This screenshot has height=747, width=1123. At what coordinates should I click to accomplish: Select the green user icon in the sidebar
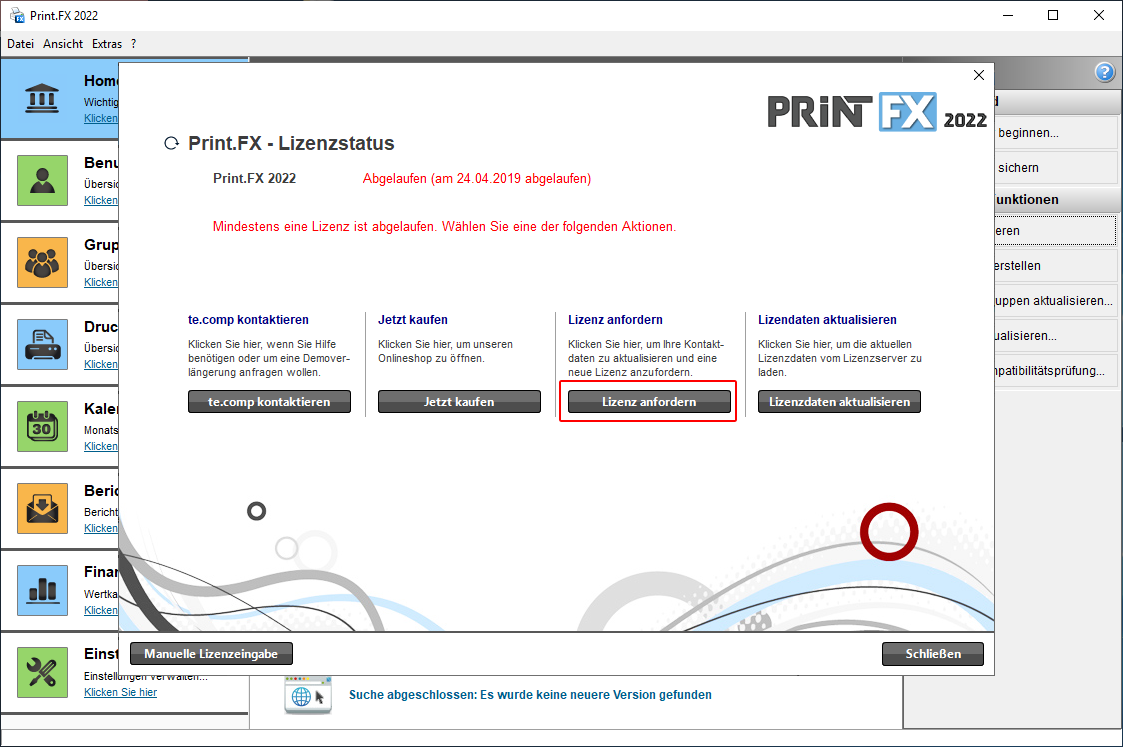[x=42, y=180]
